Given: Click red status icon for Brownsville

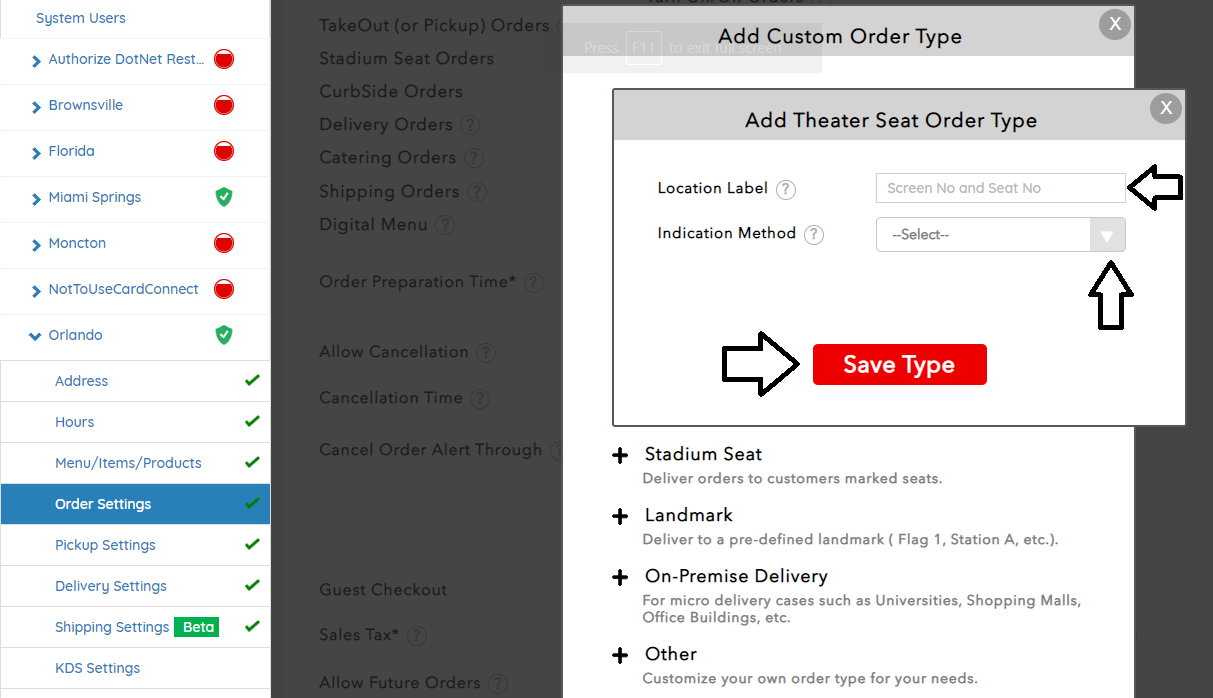Looking at the screenshot, I should pyautogui.click(x=224, y=105).
